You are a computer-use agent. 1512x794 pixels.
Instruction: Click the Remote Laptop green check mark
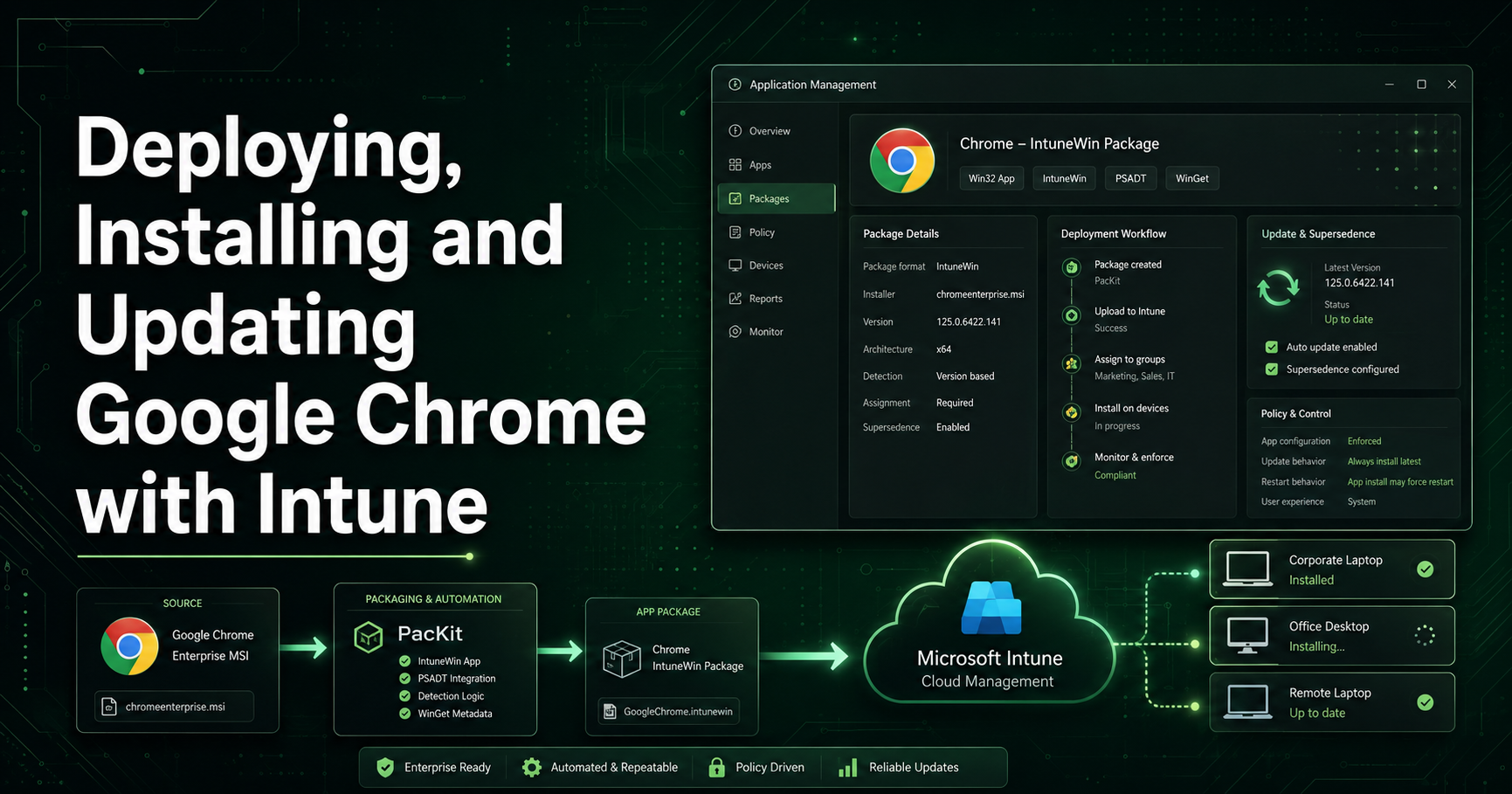tap(1425, 702)
